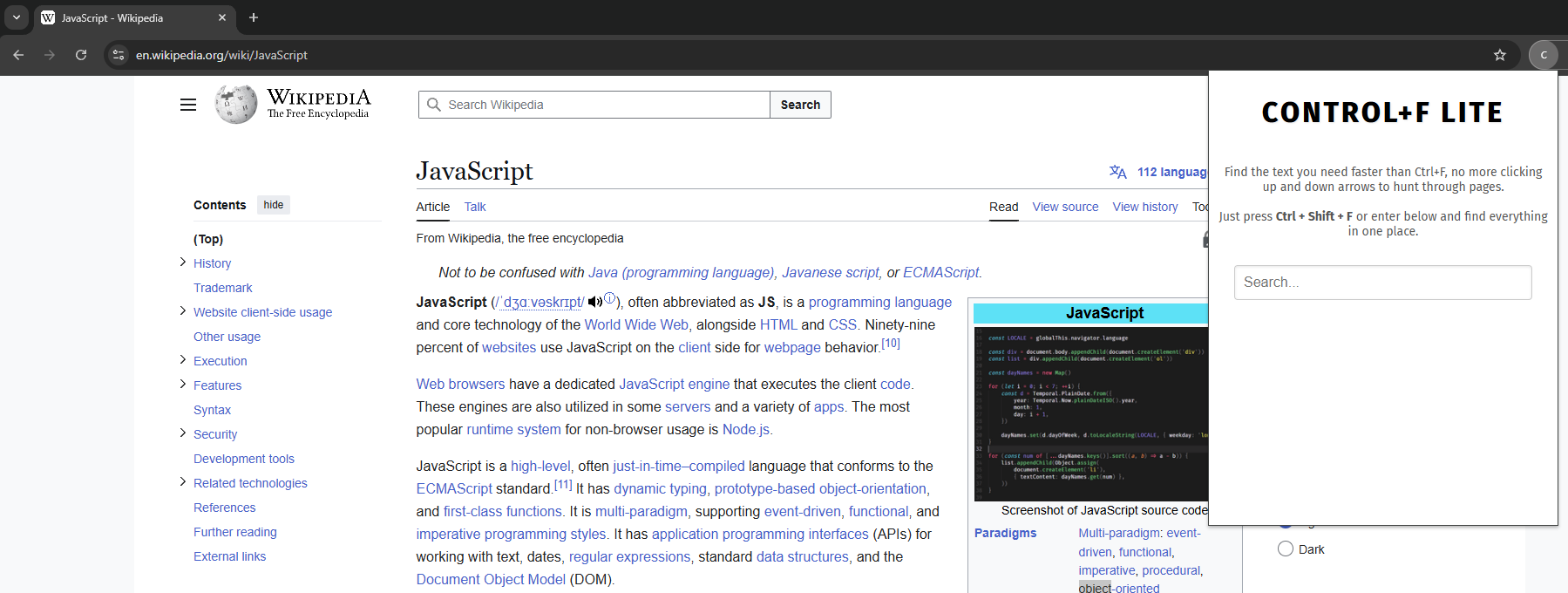Jump to External links in contents
1568x593 pixels.
(x=230, y=556)
